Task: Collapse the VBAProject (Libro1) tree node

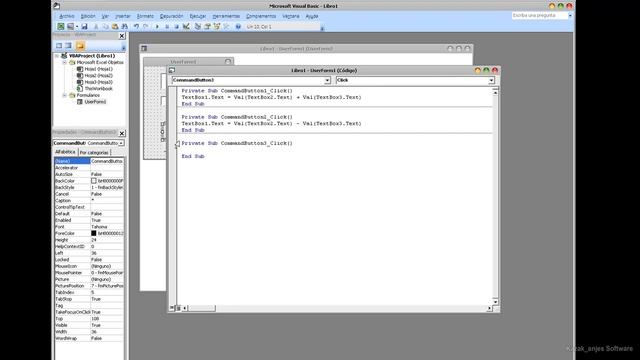Action: click(x=57, y=56)
